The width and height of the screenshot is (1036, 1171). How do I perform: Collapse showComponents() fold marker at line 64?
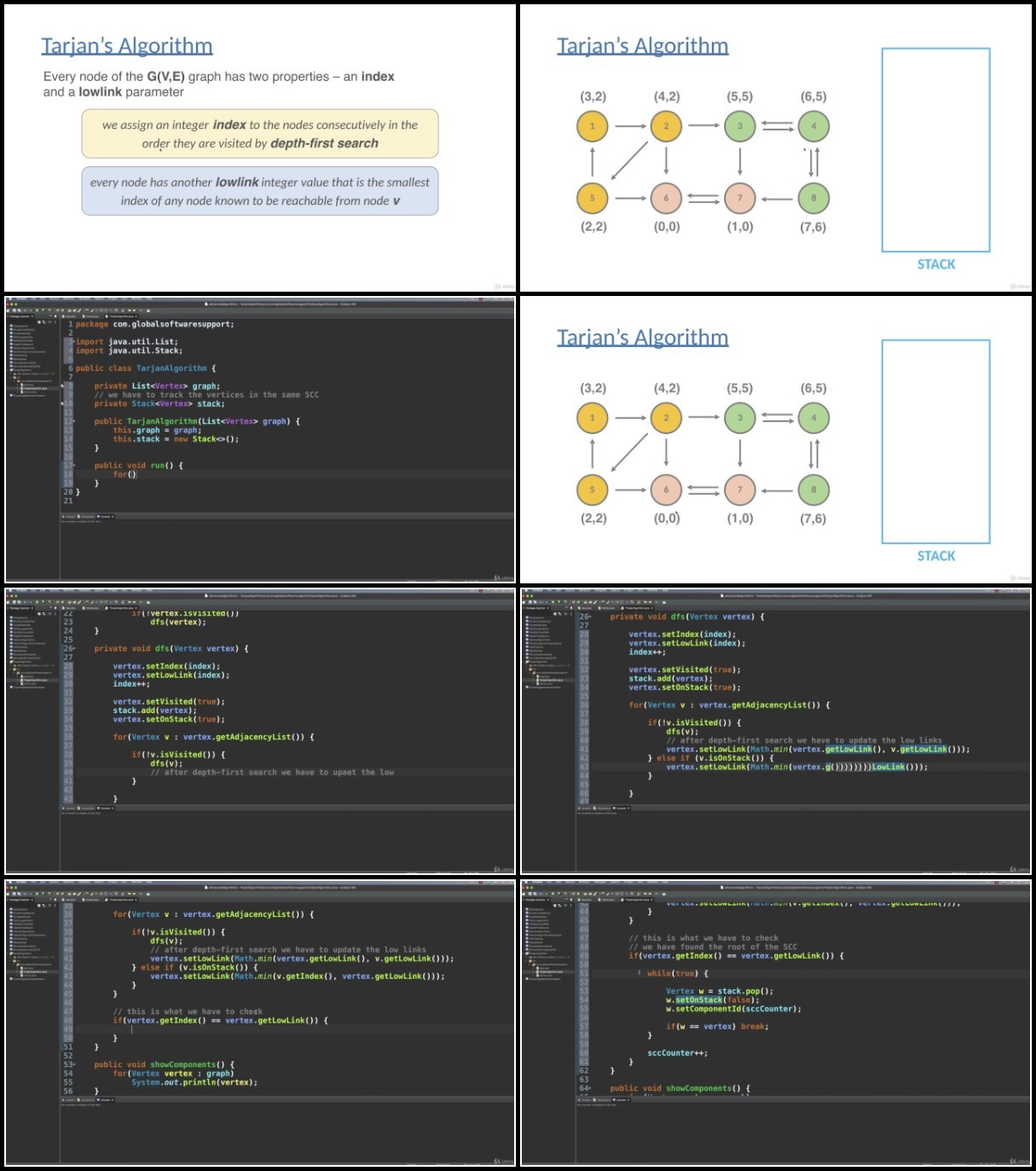point(589,1088)
